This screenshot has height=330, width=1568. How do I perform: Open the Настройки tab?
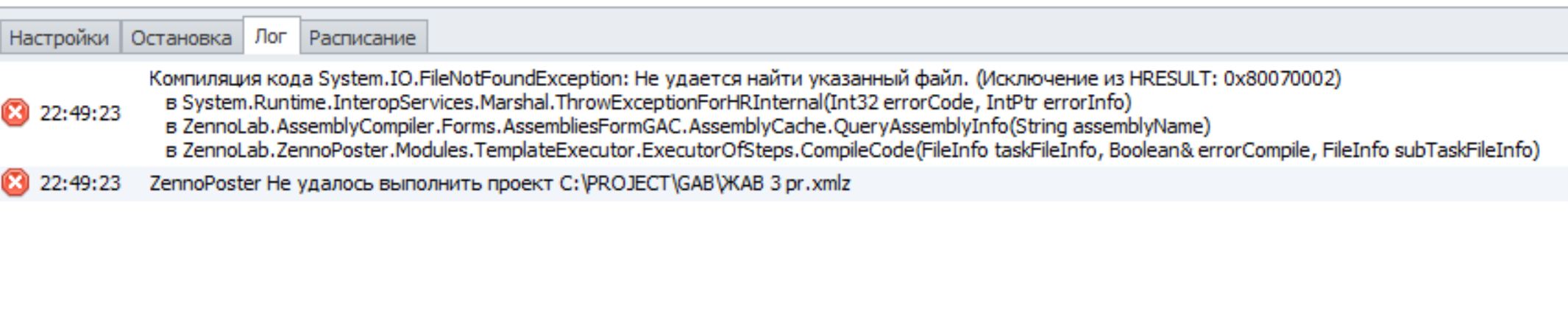pyautogui.click(x=60, y=37)
